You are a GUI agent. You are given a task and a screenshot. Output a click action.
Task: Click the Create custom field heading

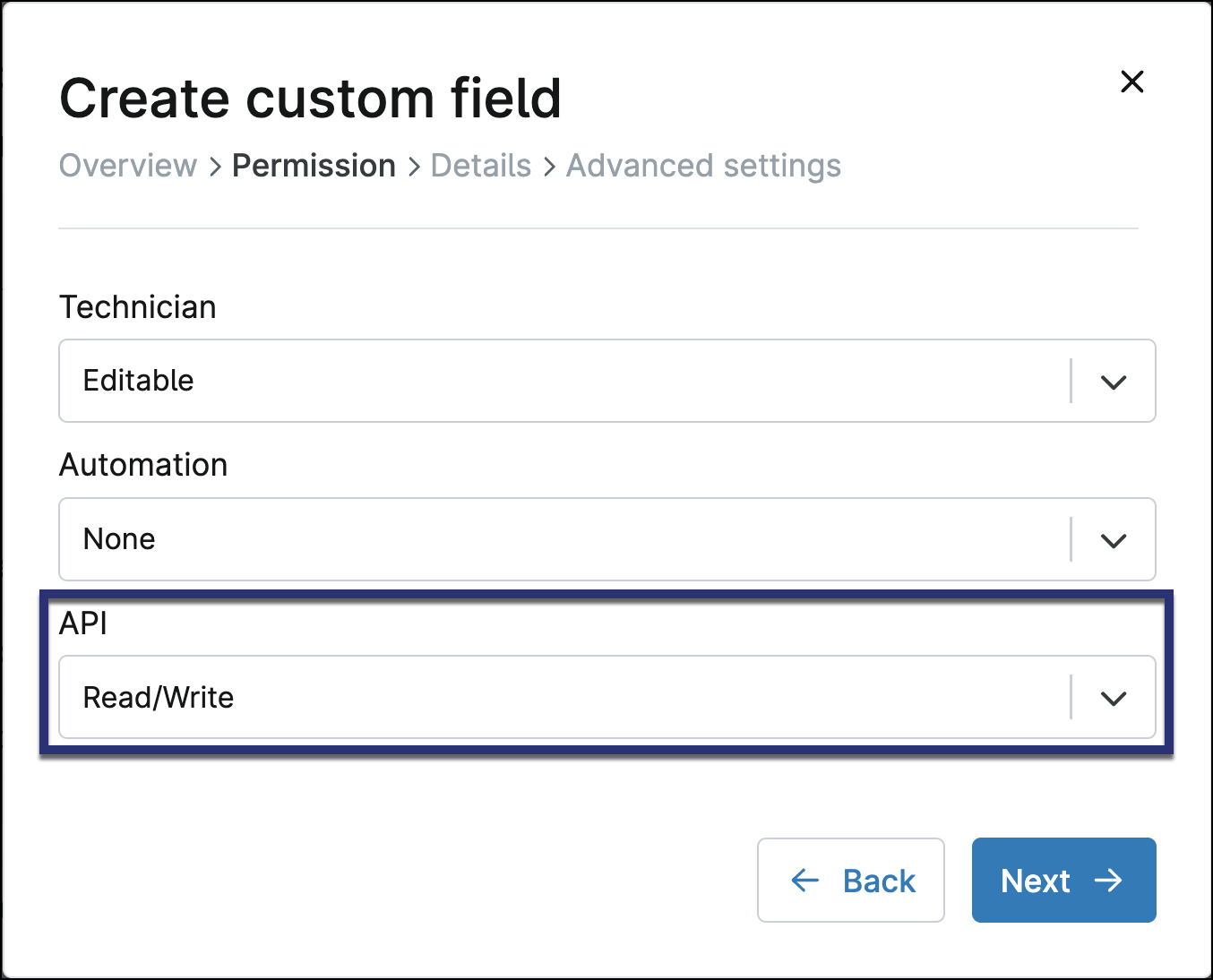[311, 99]
